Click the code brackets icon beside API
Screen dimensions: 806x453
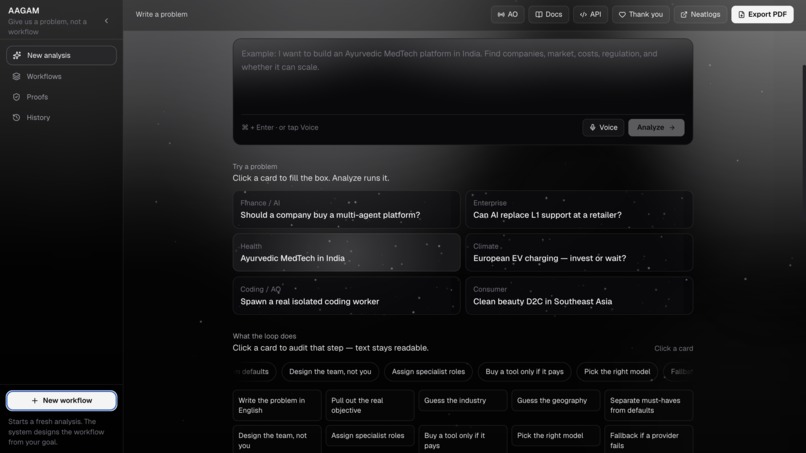(x=583, y=14)
